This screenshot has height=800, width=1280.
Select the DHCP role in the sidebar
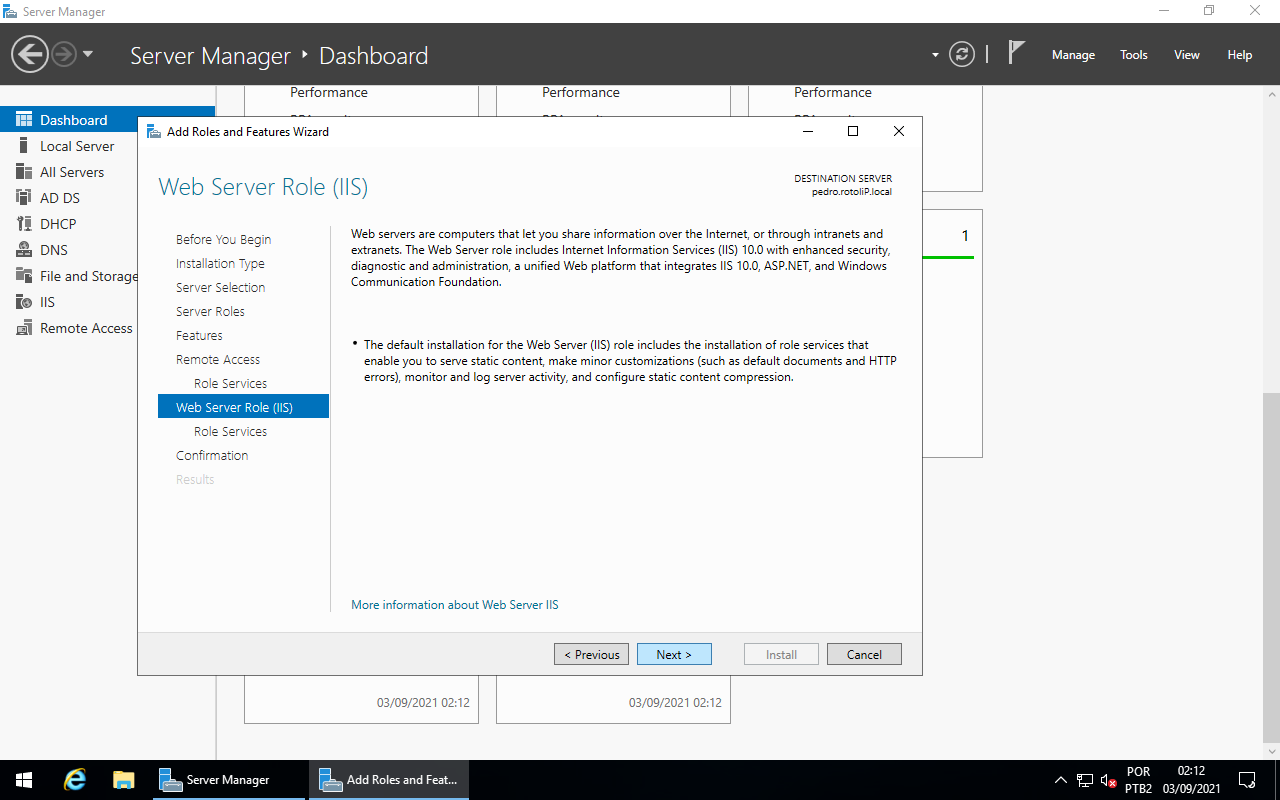point(58,223)
